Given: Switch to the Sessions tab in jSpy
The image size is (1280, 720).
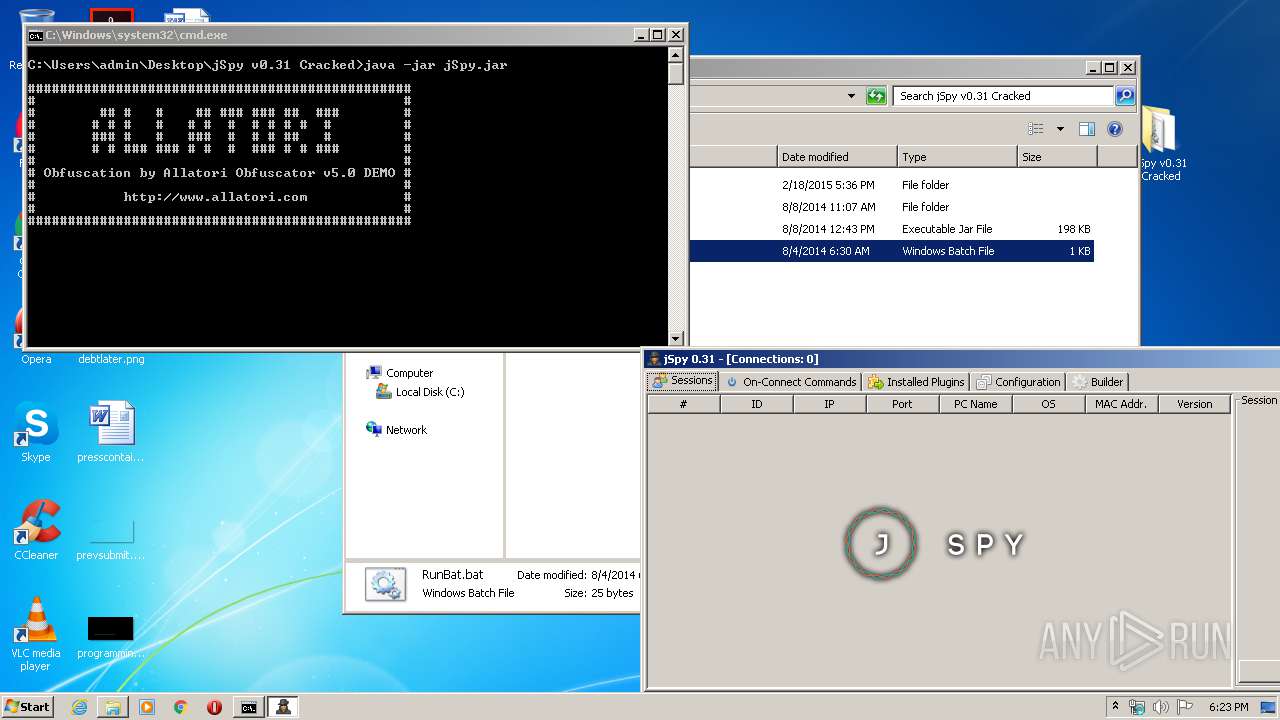Looking at the screenshot, I should pos(683,381).
